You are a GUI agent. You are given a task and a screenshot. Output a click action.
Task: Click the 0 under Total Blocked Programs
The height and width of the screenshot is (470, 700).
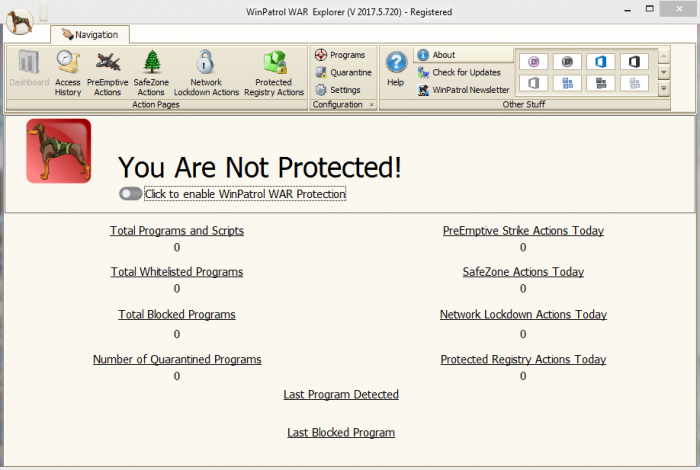[177, 334]
